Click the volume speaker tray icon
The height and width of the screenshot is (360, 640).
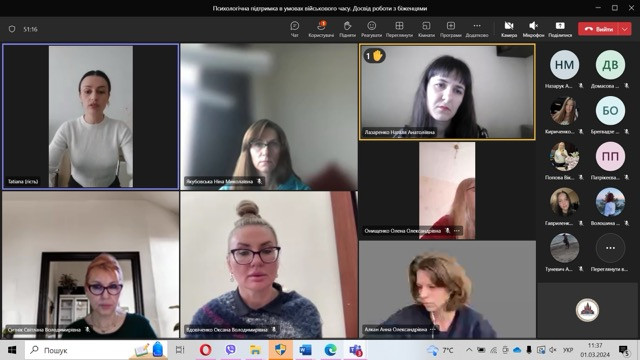553,350
